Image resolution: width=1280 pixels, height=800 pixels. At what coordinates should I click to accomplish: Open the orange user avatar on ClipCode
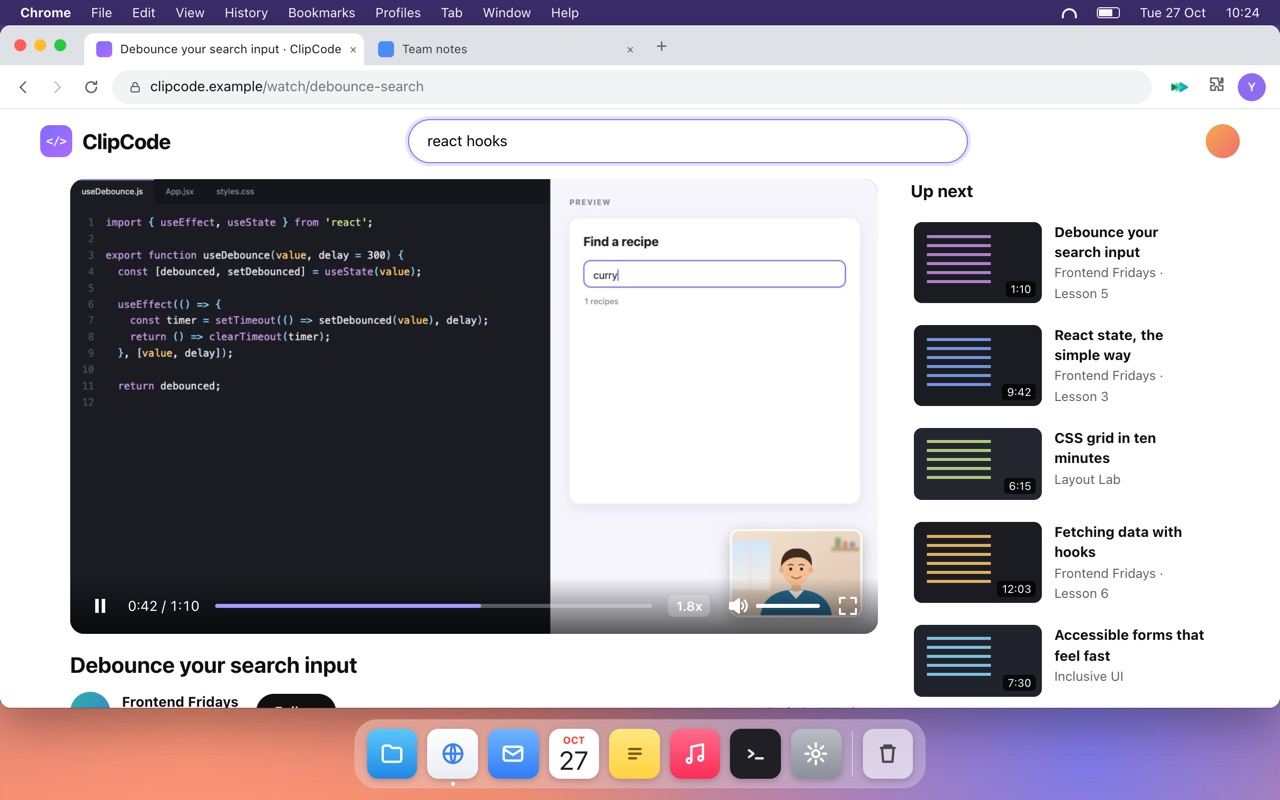1222,141
